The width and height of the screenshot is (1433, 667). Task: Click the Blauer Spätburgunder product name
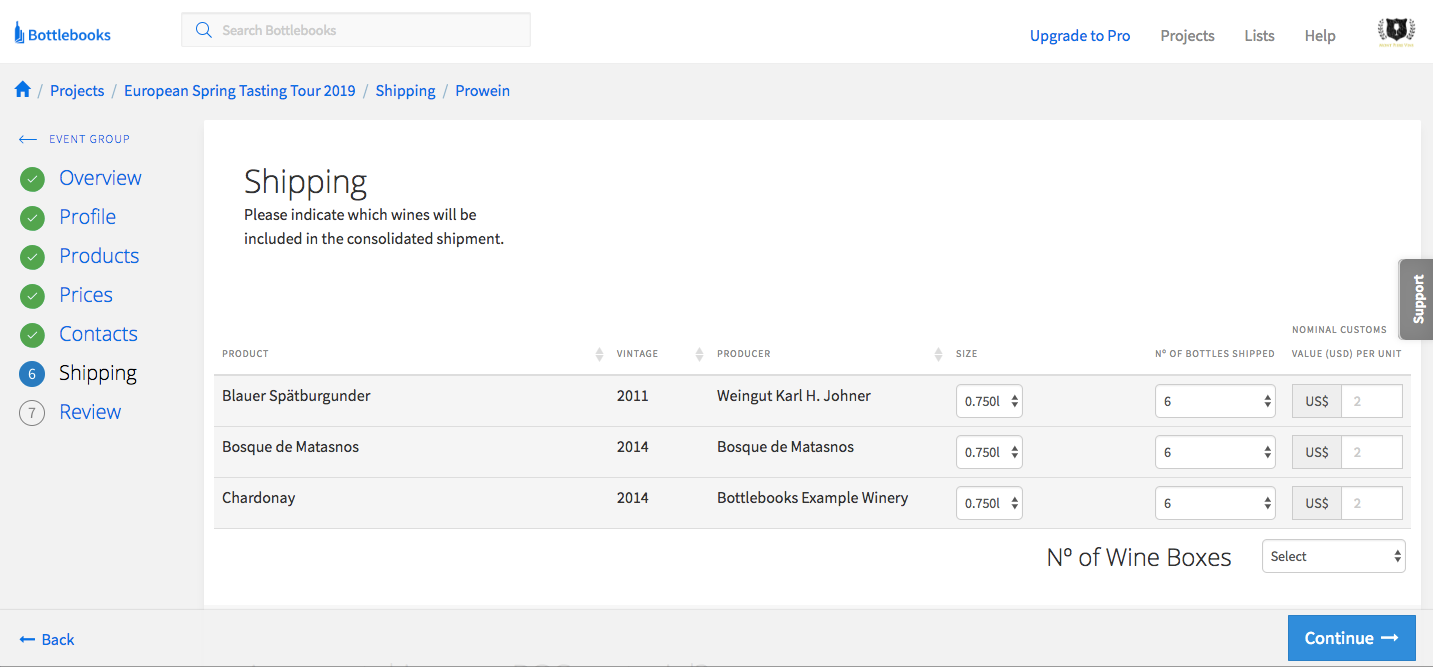(x=296, y=396)
